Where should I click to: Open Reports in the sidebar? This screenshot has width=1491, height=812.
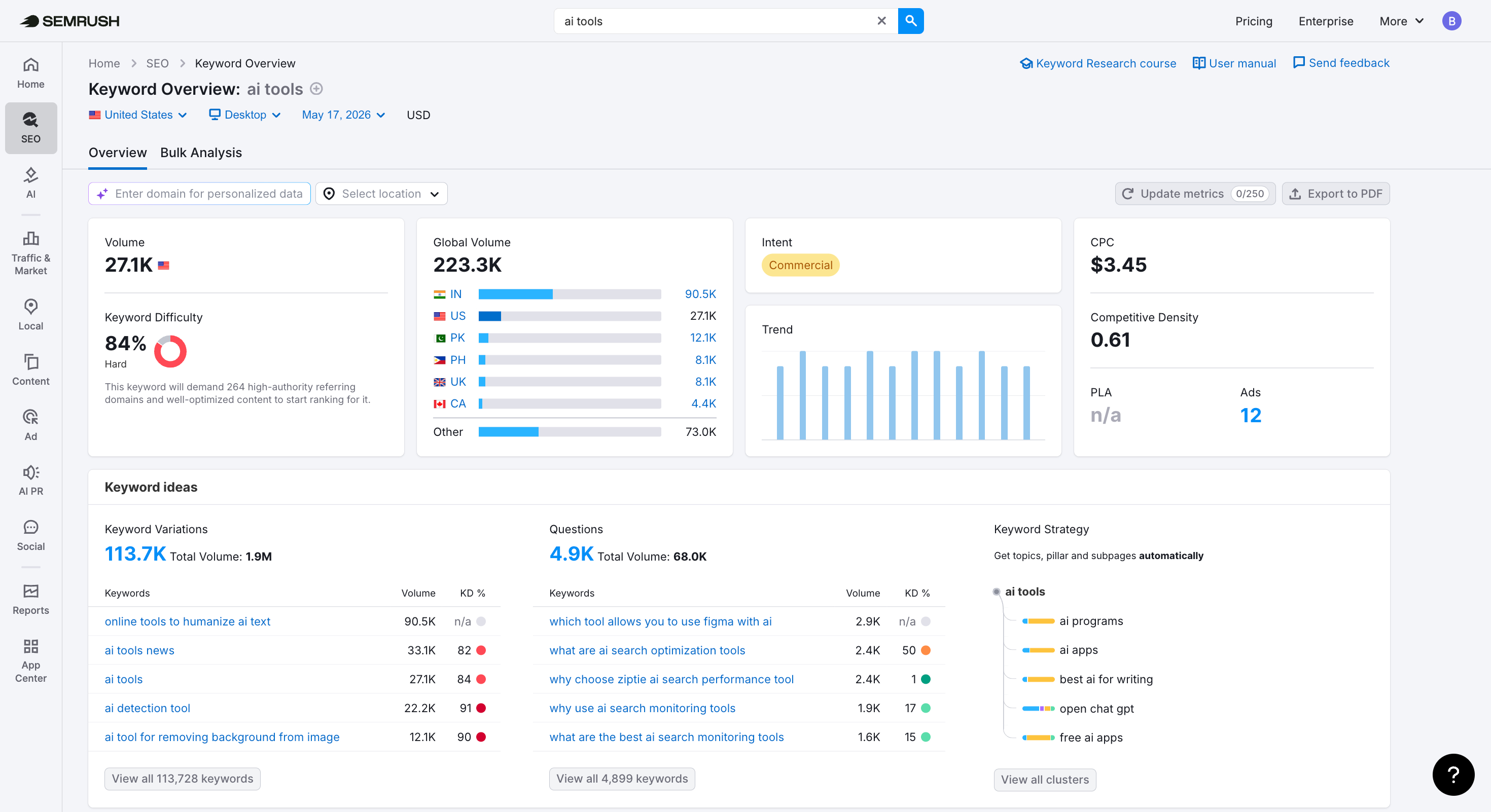[30, 599]
